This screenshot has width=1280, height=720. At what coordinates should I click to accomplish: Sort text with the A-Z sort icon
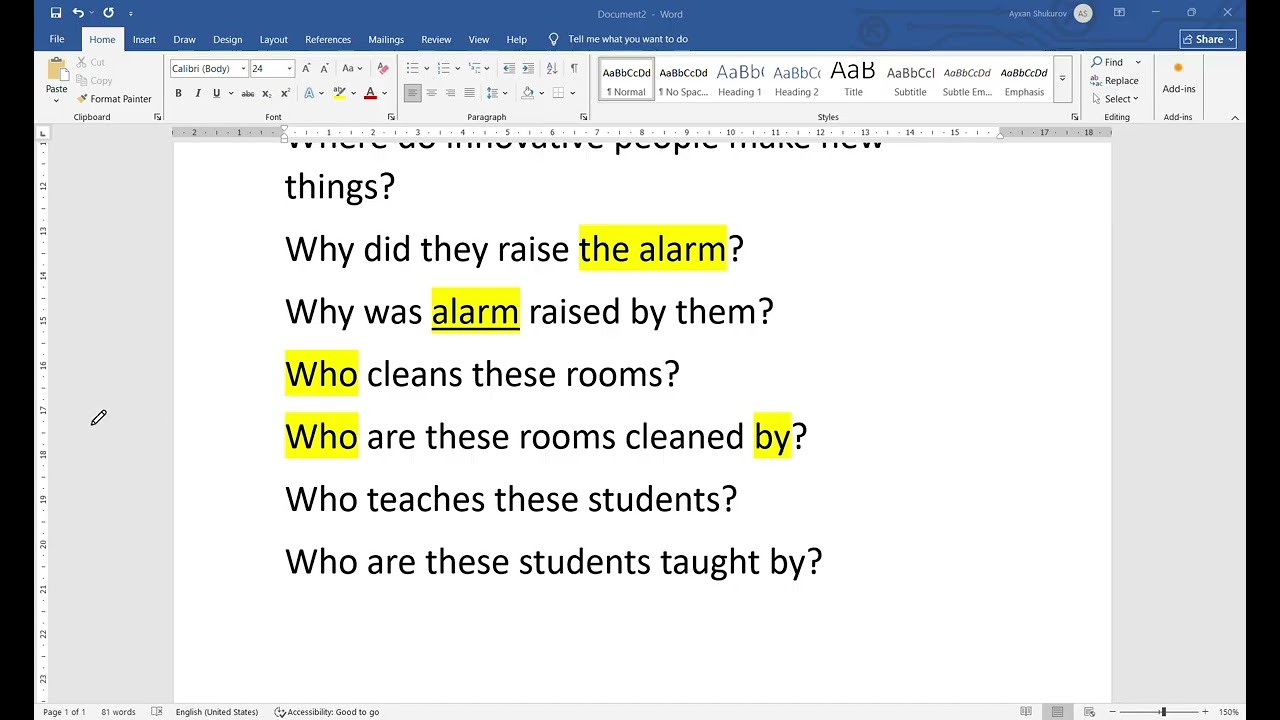(x=552, y=68)
